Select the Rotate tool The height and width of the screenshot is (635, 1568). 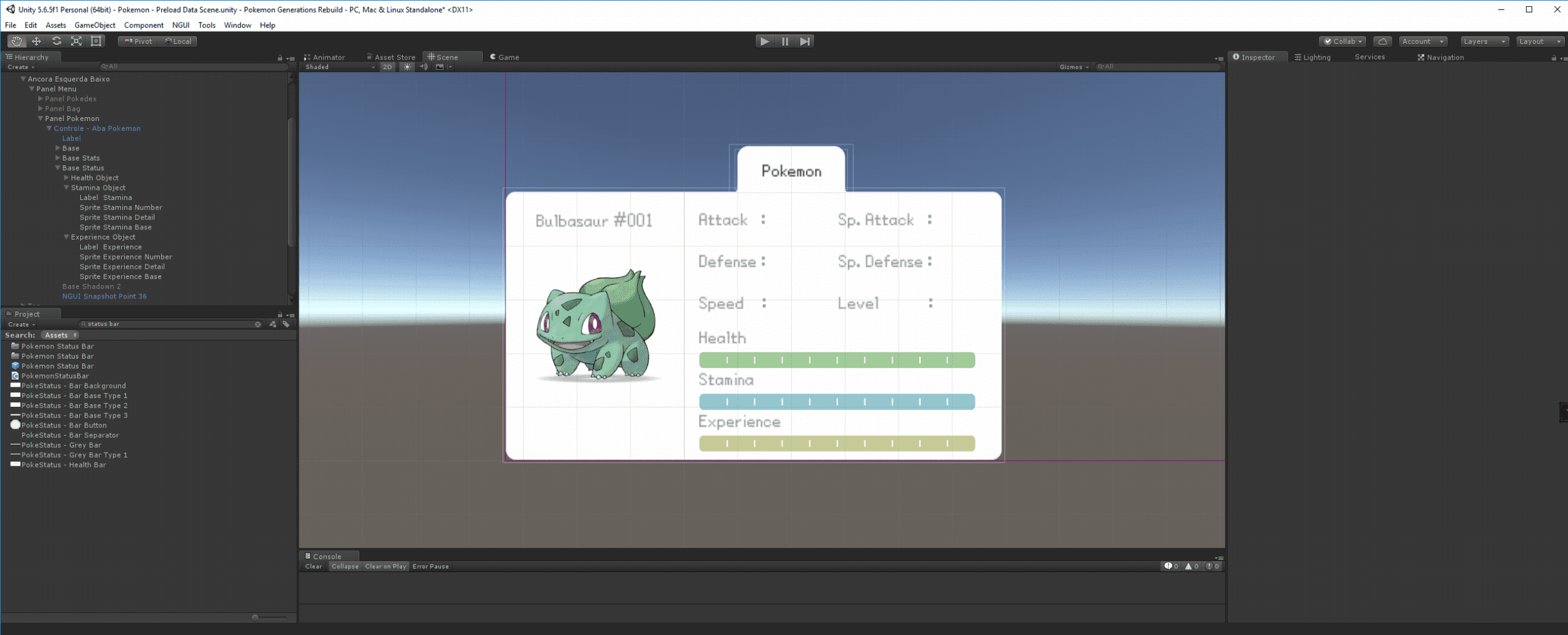coord(56,41)
